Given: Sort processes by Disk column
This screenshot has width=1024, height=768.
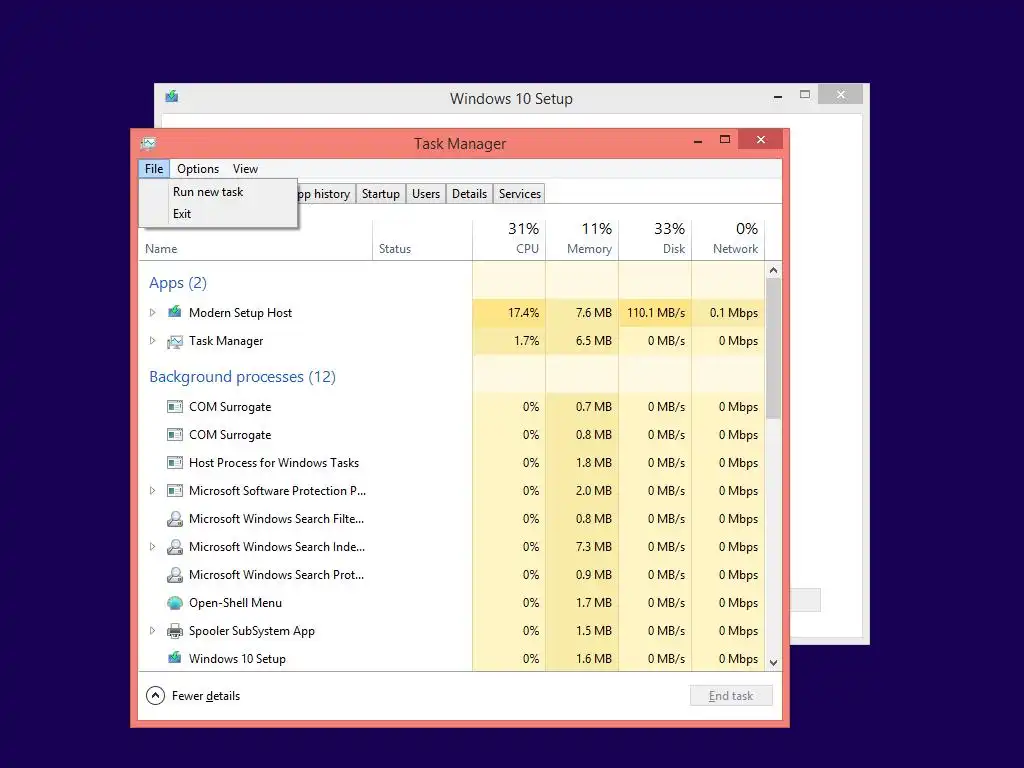Looking at the screenshot, I should 655,240.
